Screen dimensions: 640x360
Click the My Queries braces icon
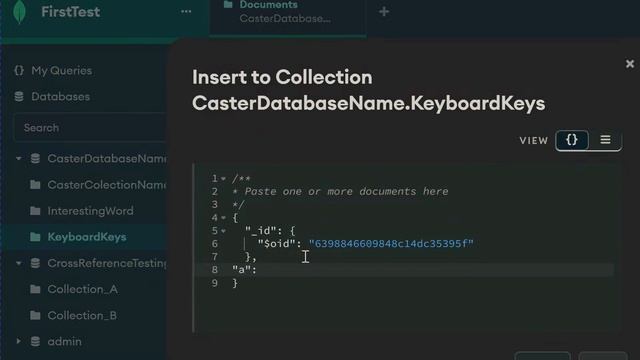click(19, 71)
